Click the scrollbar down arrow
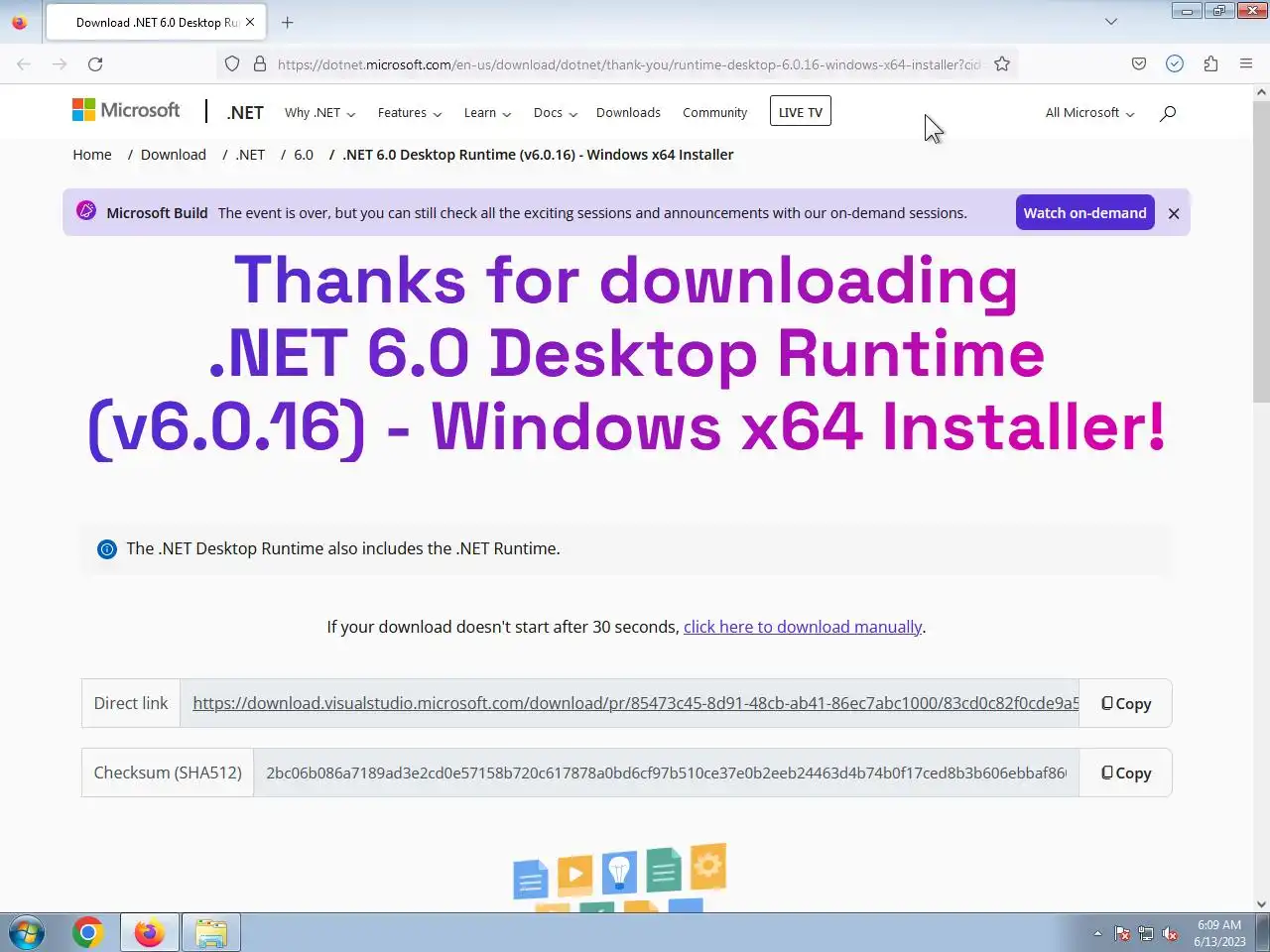The width and height of the screenshot is (1270, 952). pyautogui.click(x=1261, y=903)
